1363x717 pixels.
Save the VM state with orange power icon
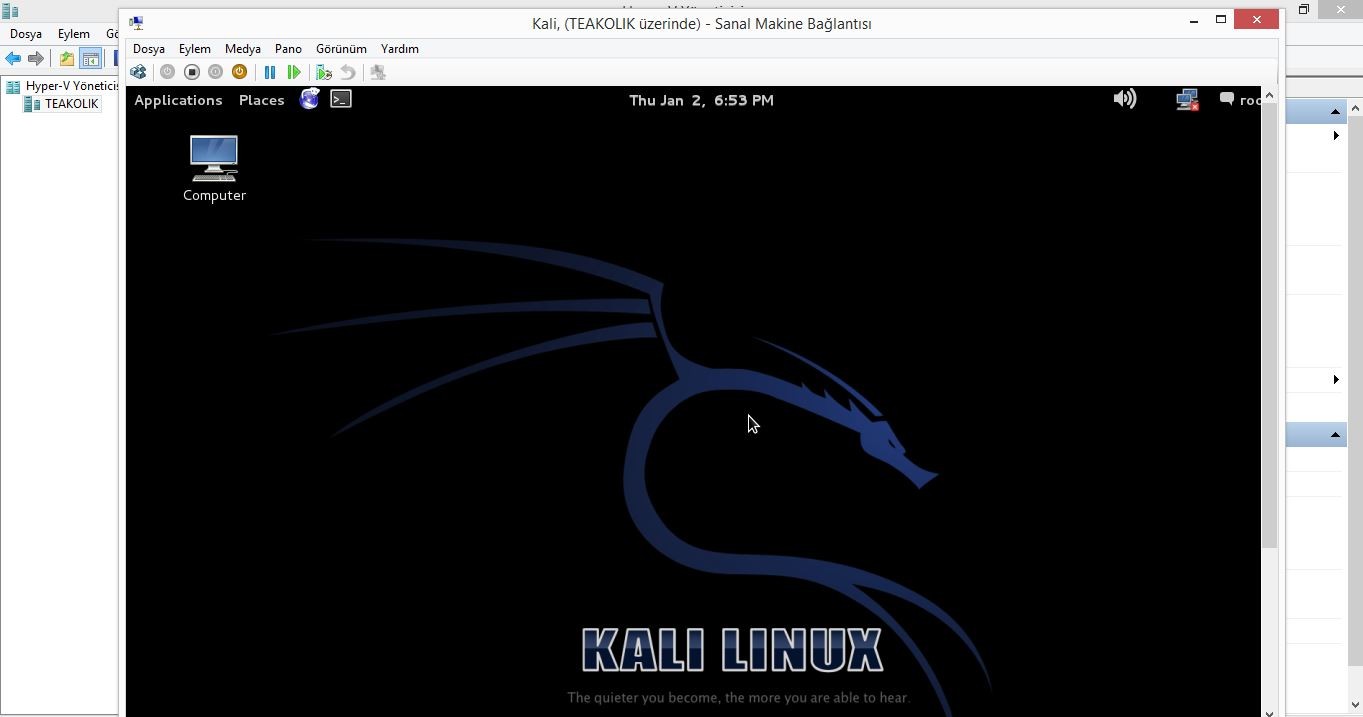[239, 72]
